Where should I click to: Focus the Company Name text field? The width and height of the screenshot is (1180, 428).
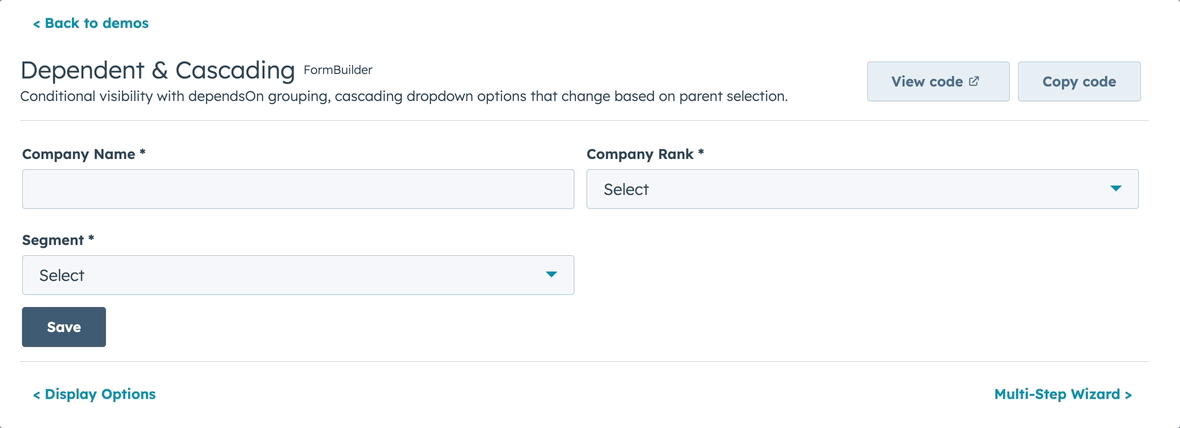tap(297, 189)
